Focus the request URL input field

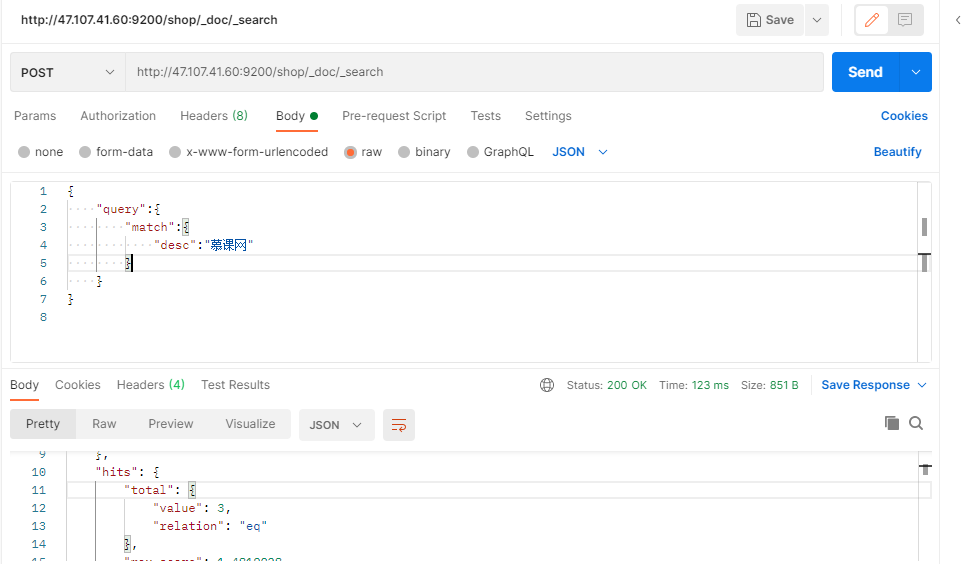coord(474,72)
